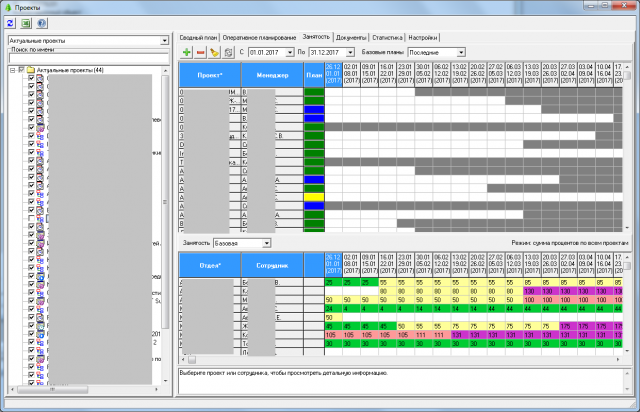The height and width of the screenshot is (412, 640).
Task: Click the employees grid horizontal scroll left arrow
Action: point(183,359)
